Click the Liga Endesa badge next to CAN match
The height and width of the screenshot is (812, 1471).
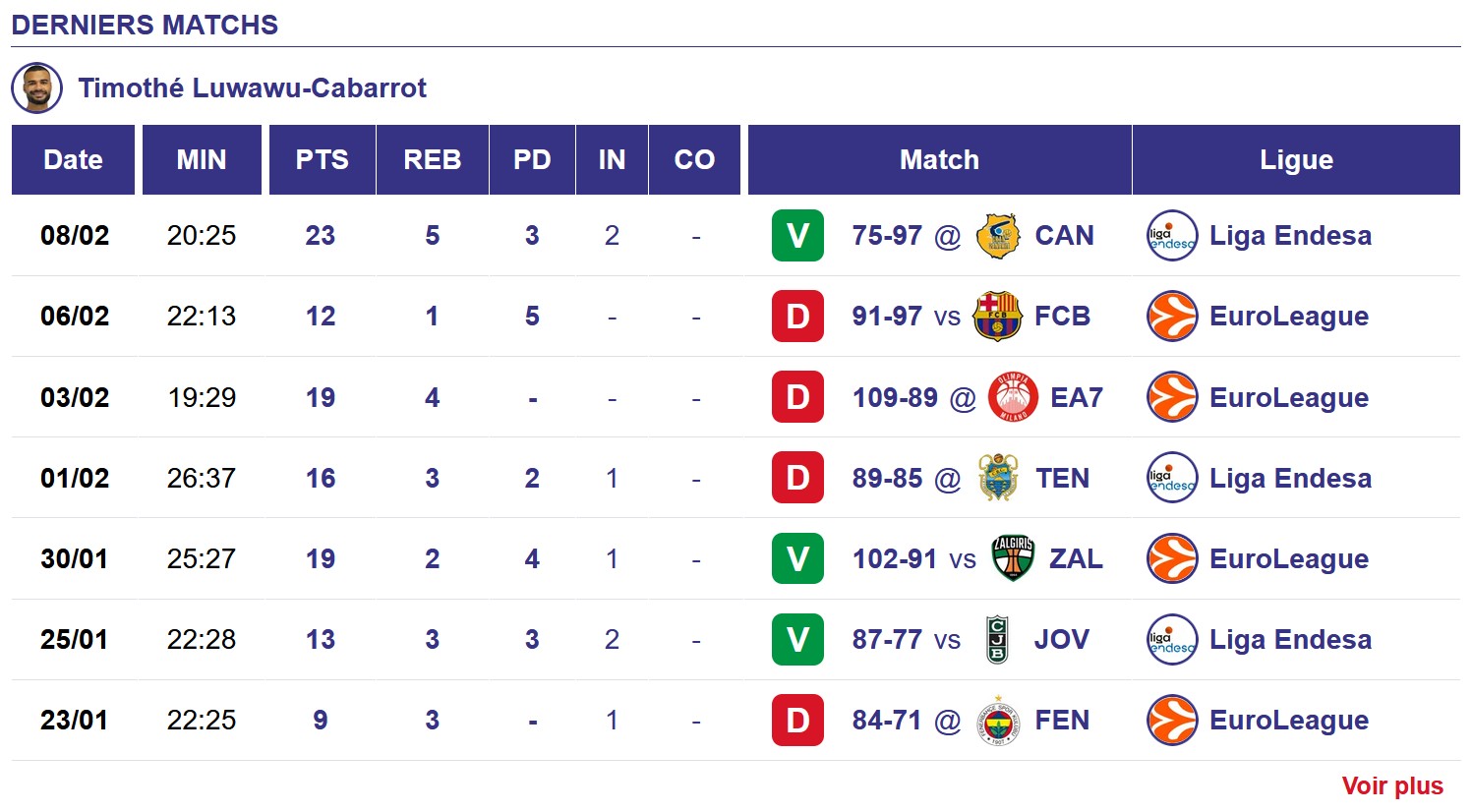(x=1172, y=235)
